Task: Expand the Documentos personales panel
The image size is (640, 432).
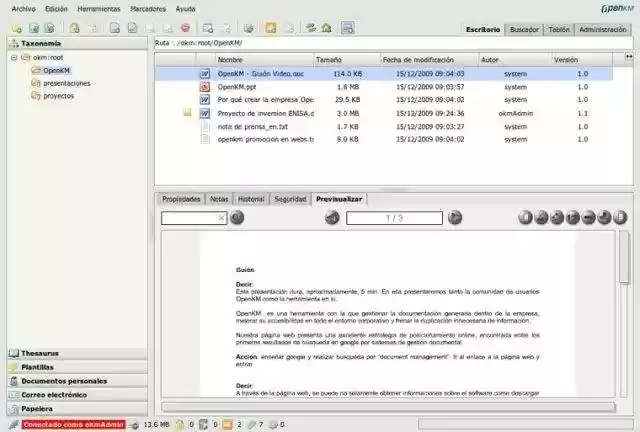Action: tap(63, 380)
